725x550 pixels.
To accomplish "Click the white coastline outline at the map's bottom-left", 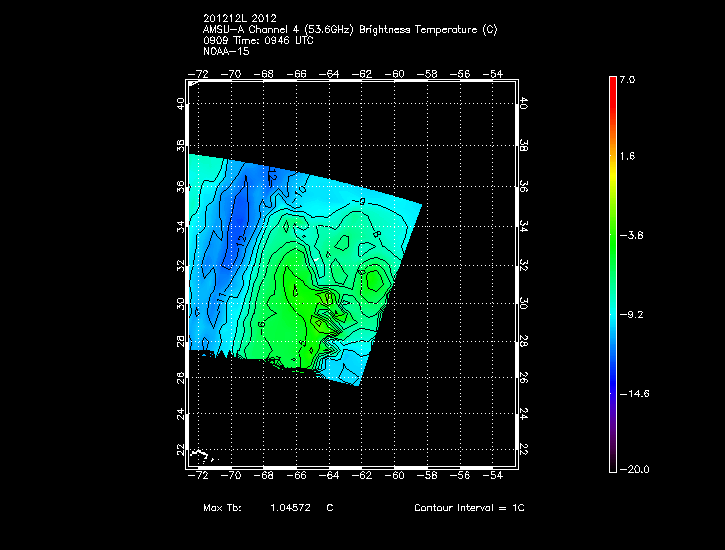I will click(x=201, y=455).
